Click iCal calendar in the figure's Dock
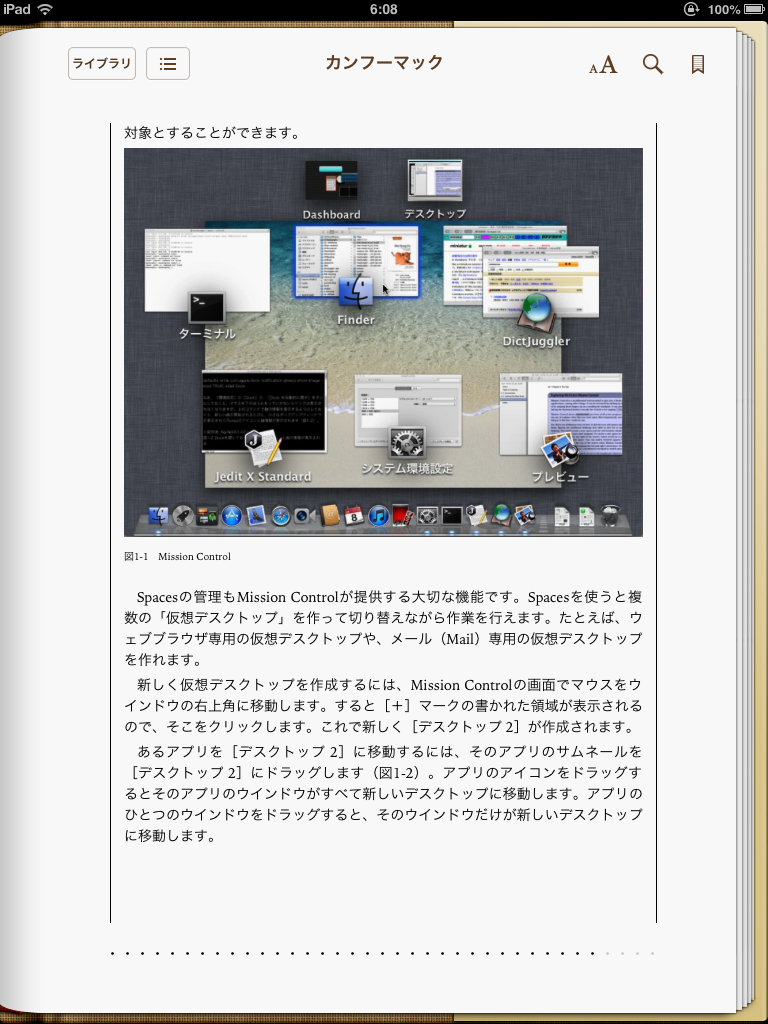This screenshot has height=1024, width=768. point(354,516)
